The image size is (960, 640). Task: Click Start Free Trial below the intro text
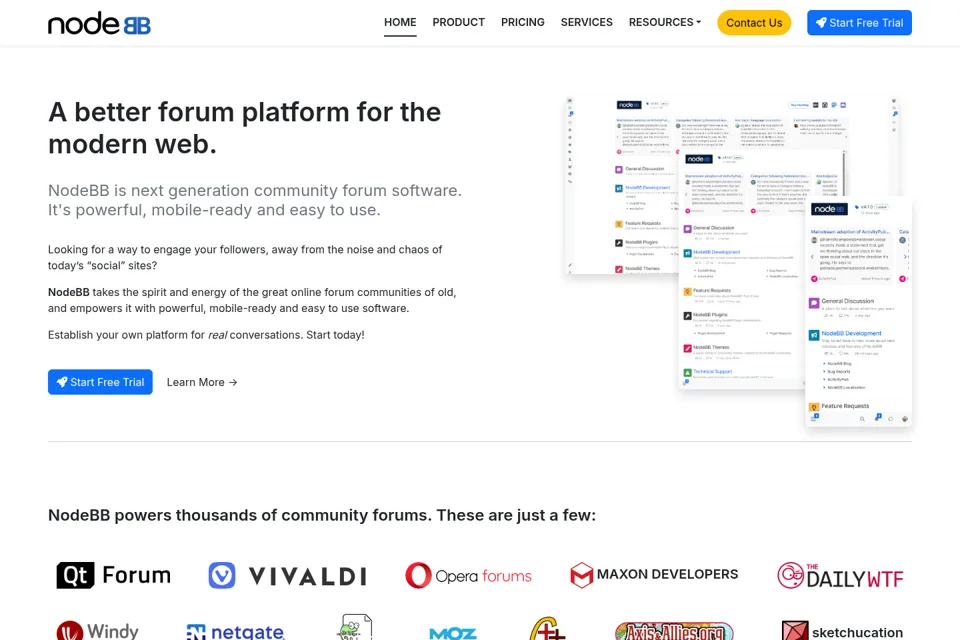pos(100,382)
